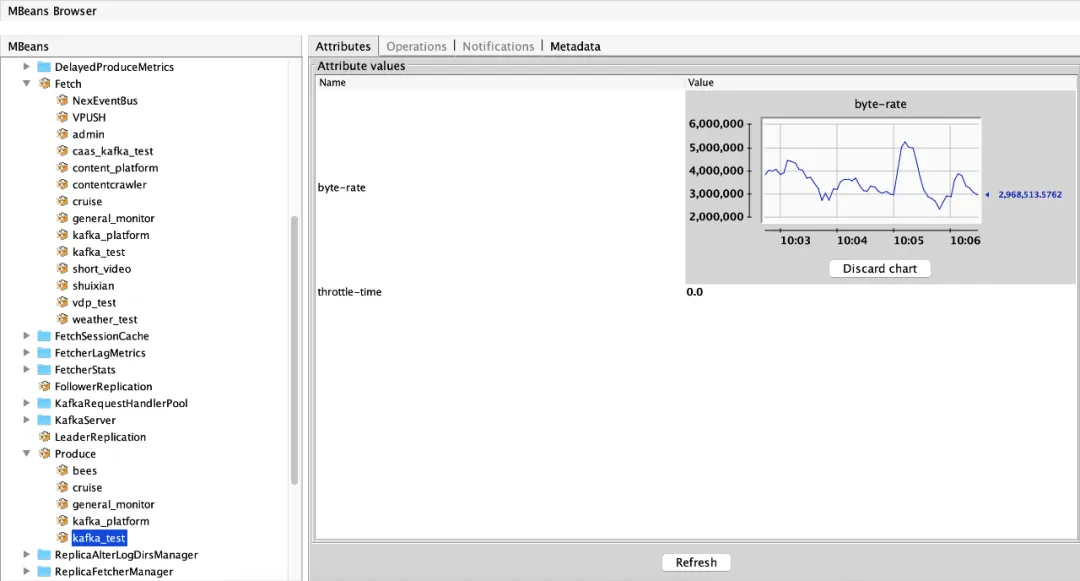Screen dimensions: 1080x581
Task: Click the Produce node bean icon
Action: [x=45, y=454]
